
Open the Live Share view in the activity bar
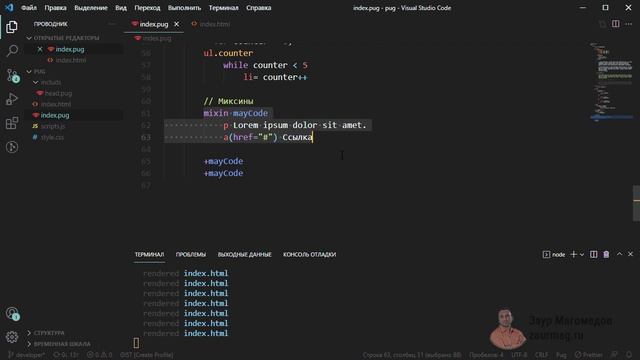[x=12, y=147]
